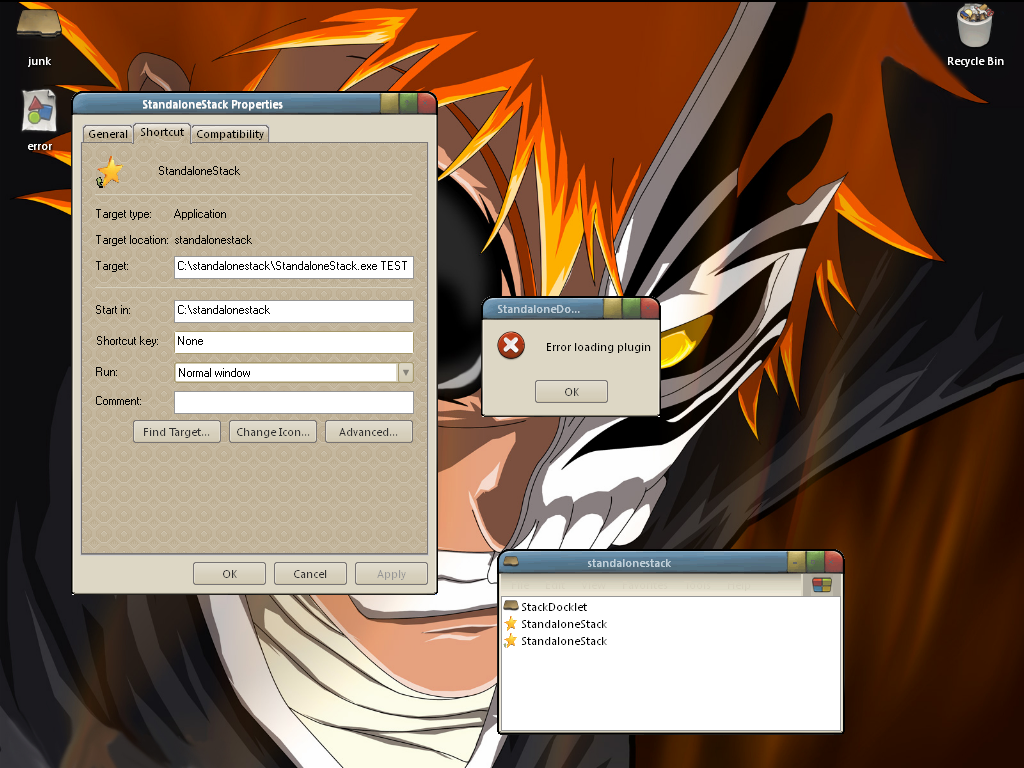Click inside the Target path field
The image size is (1024, 768).
[294, 266]
